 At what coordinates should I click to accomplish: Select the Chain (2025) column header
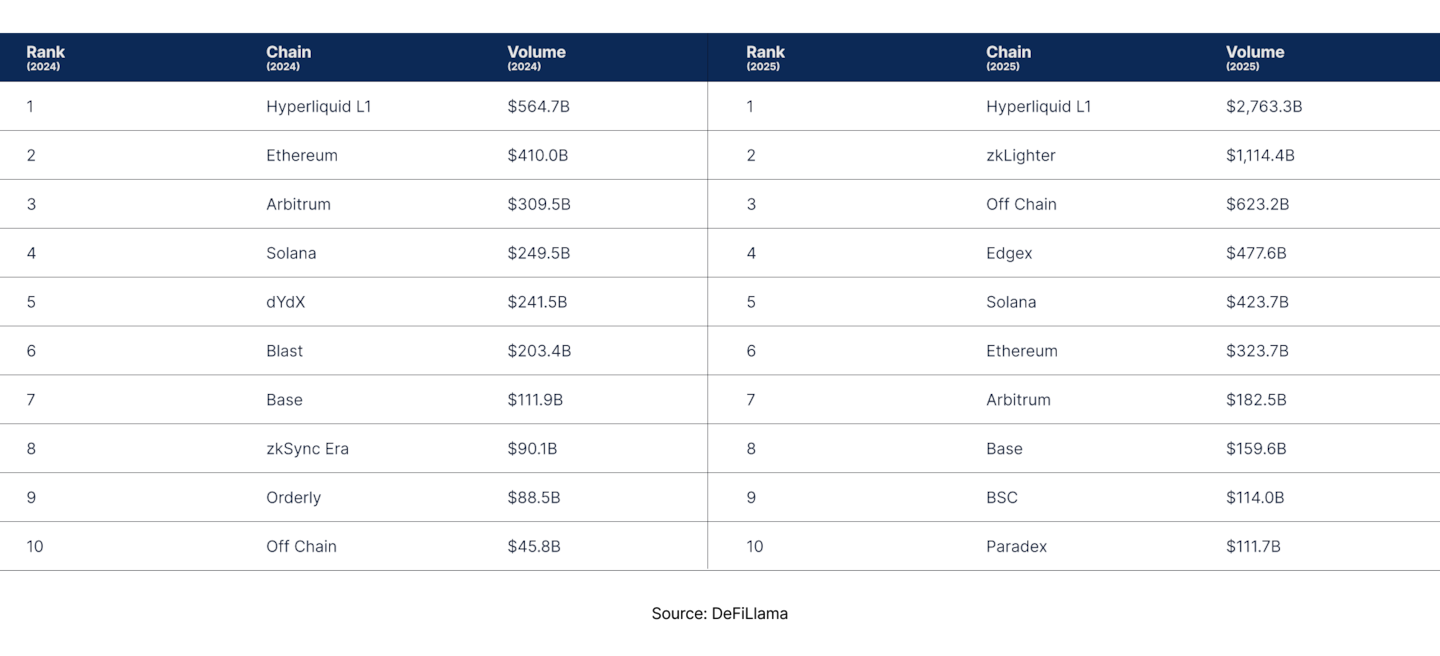click(1008, 58)
